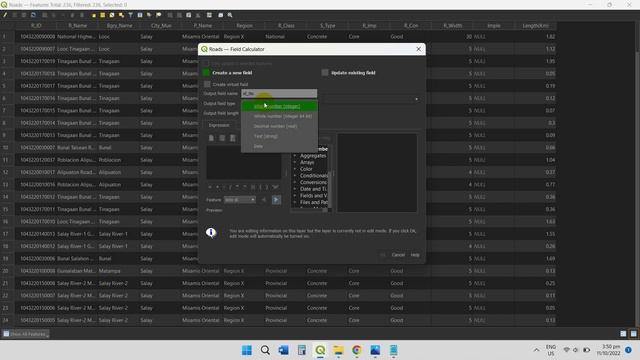Open the update existing field combo box
The image size is (640, 360).
(371, 99)
